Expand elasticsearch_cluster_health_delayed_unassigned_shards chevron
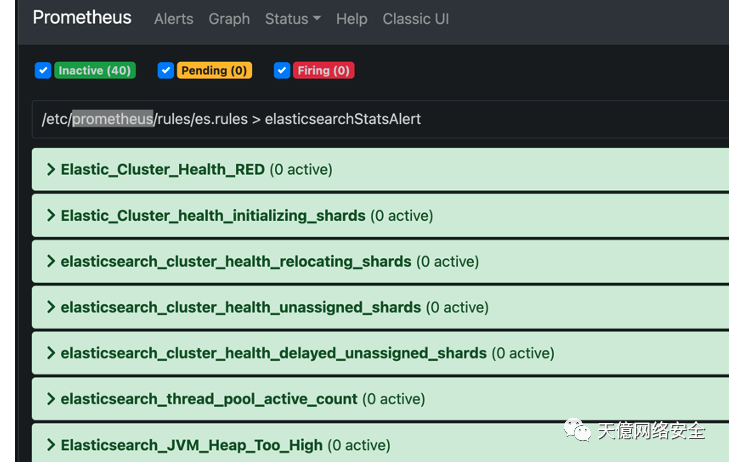 [51, 353]
